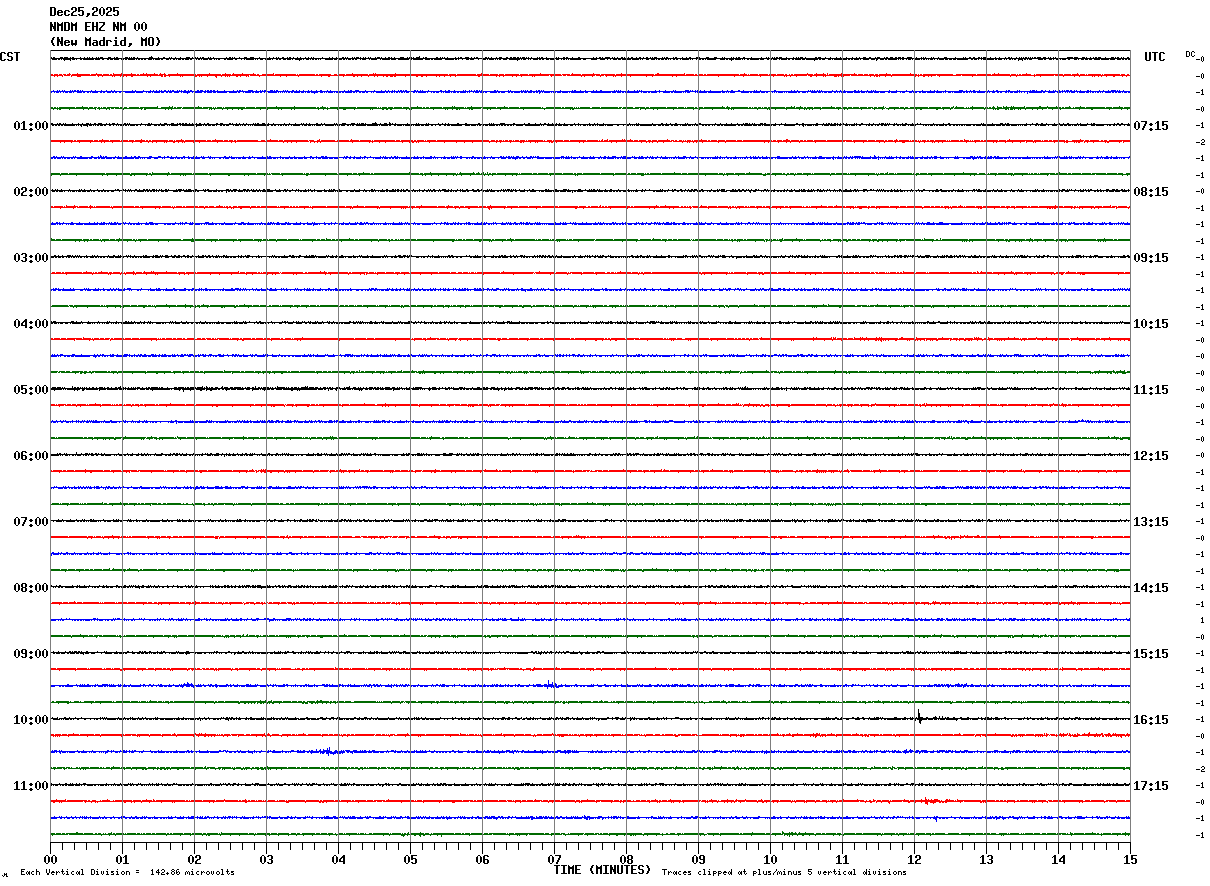Click minute 01 on the time axis
Viewport: 1210px width, 886px height.
coord(122,859)
